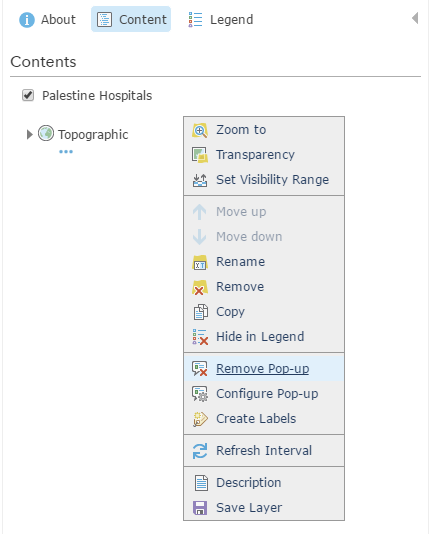Switch to the Legend tab

point(221,19)
